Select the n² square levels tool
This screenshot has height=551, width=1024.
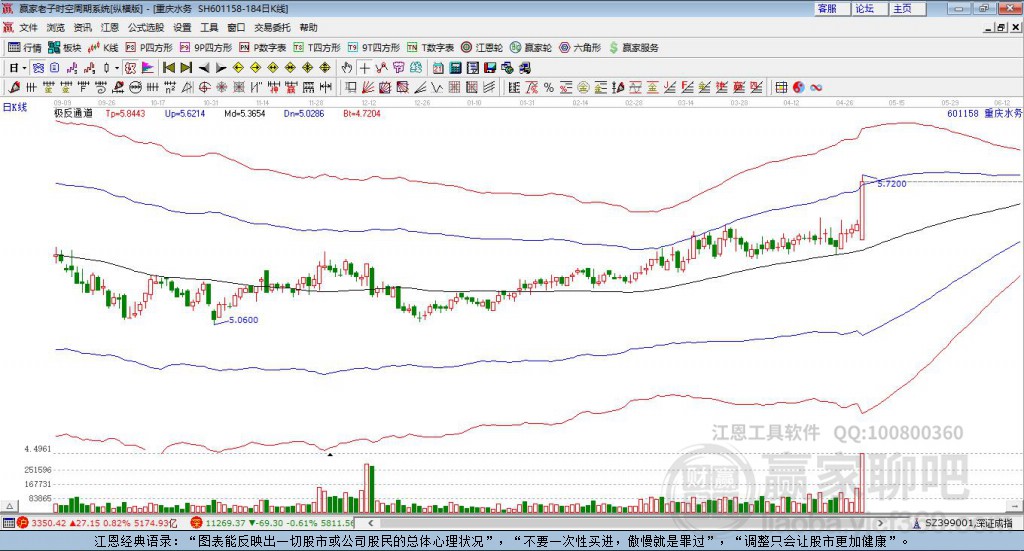(170, 87)
